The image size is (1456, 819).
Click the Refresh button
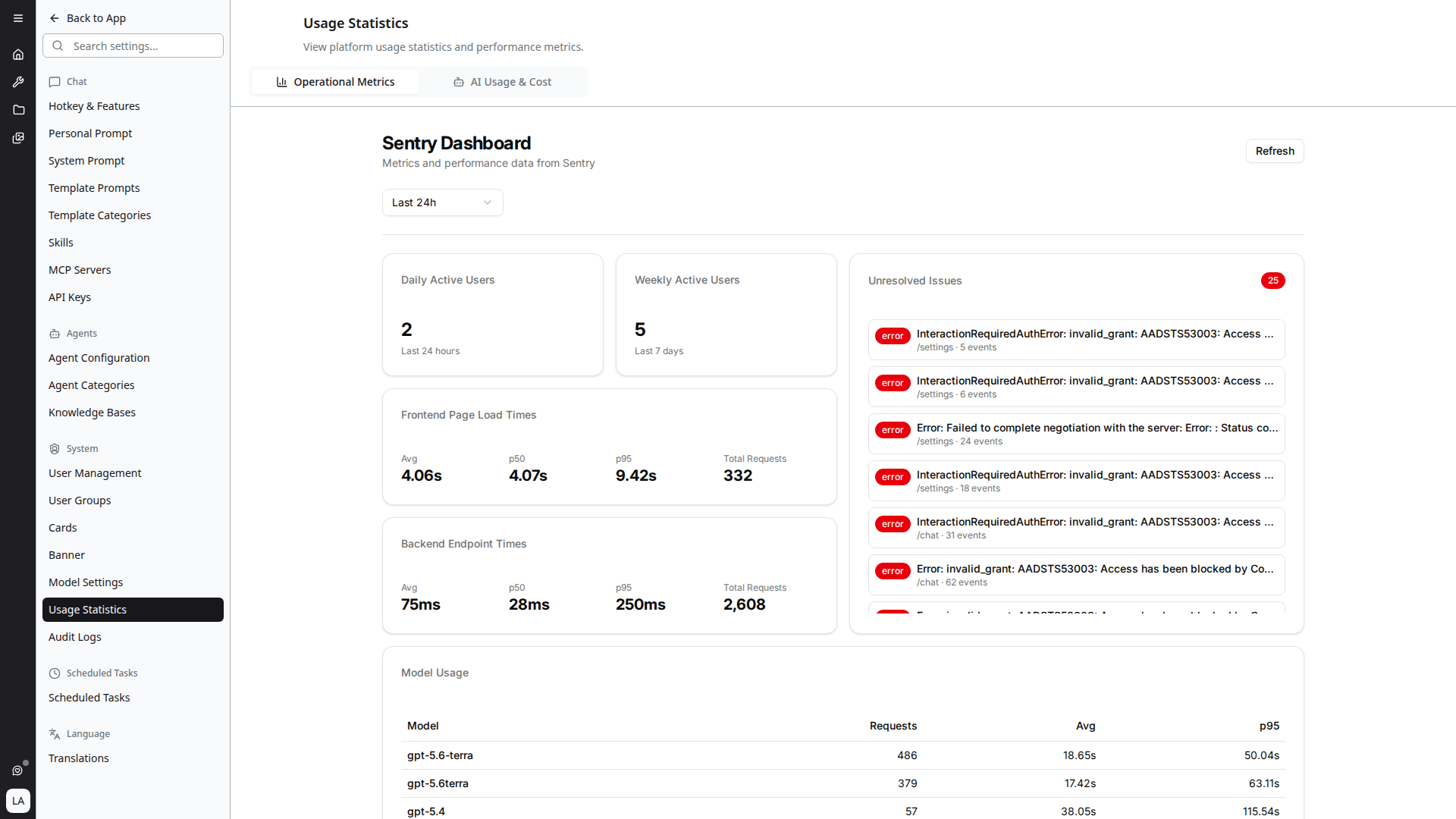(x=1275, y=151)
